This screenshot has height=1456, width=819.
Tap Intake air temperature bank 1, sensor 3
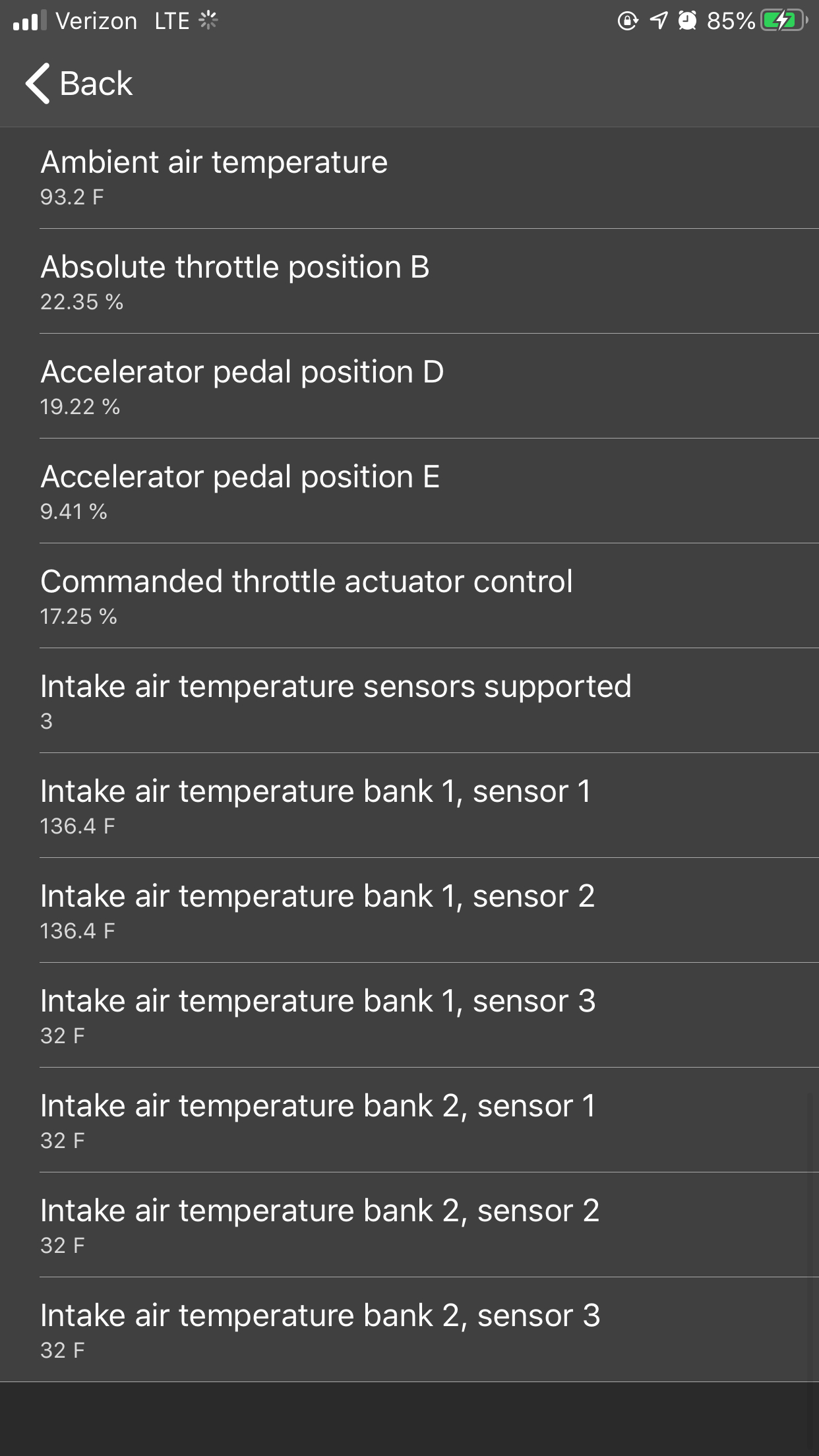click(x=409, y=1016)
